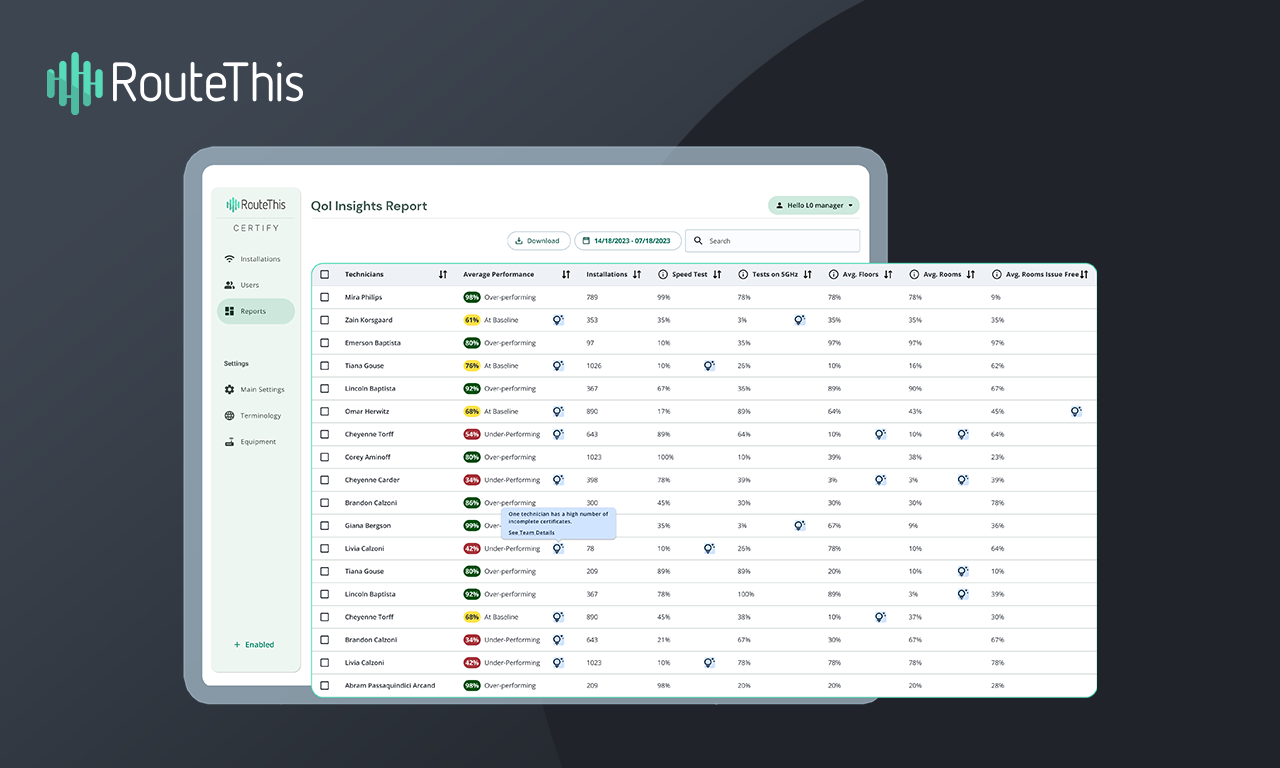Image resolution: width=1280 pixels, height=768 pixels.
Task: Open Zain Korsgaard's Tests on 5GHz insight lightbulb
Action: point(800,320)
